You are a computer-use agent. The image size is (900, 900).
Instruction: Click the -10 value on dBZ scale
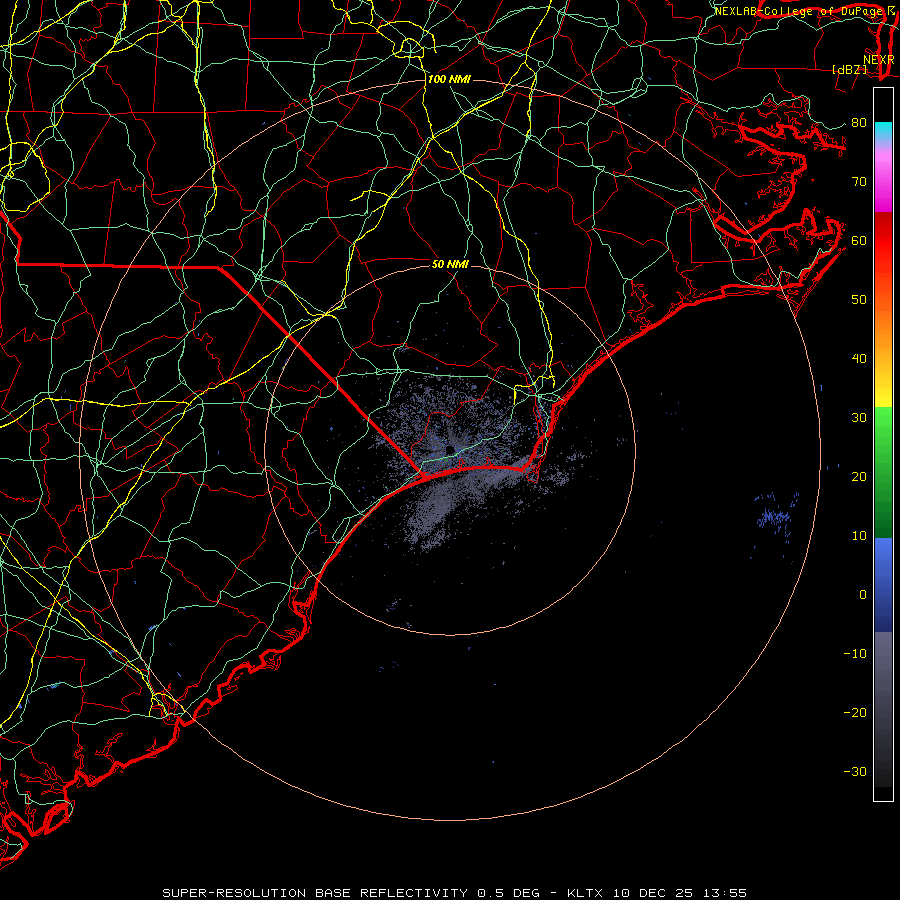(855, 654)
